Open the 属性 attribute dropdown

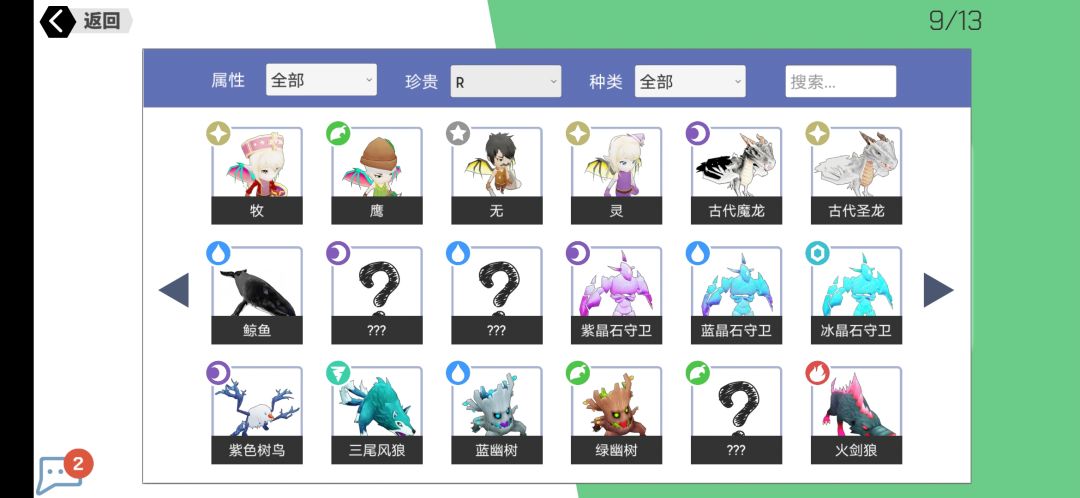(321, 80)
